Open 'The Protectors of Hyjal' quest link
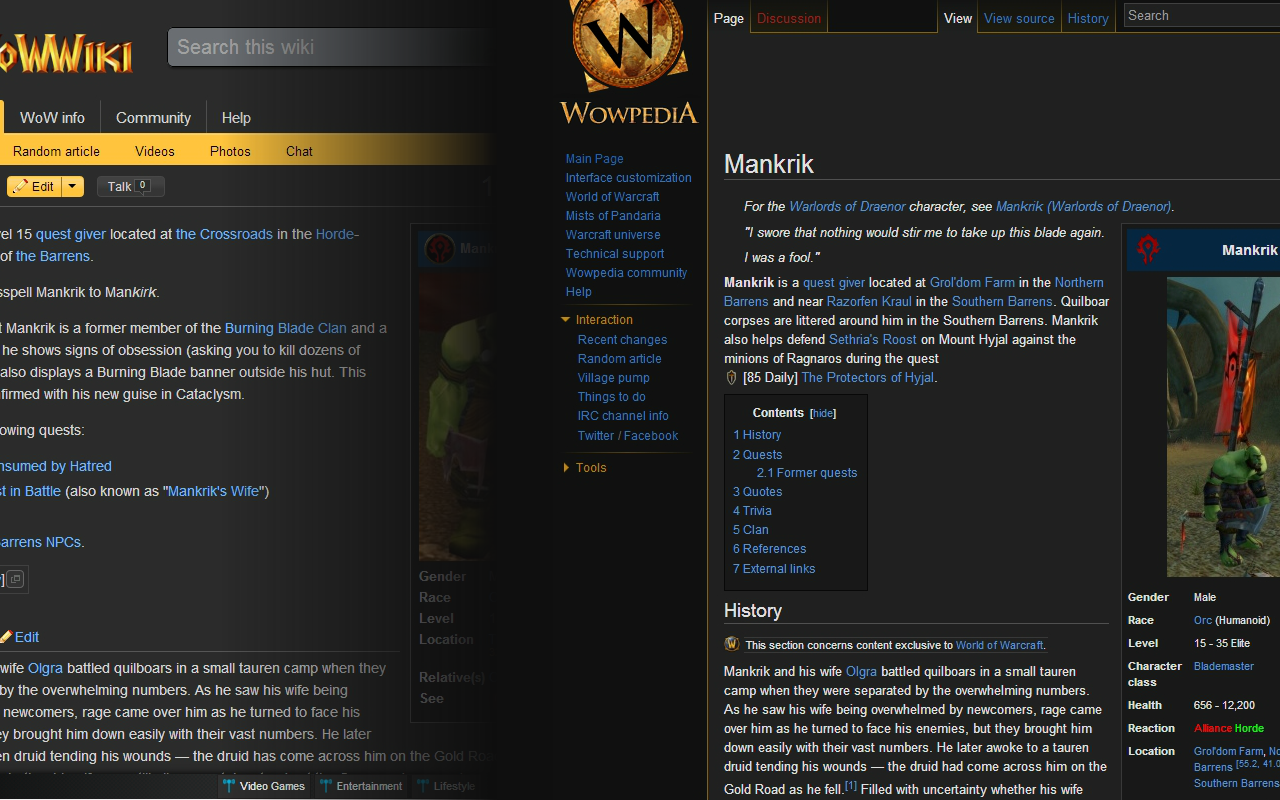The image size is (1280, 800). coord(867,378)
